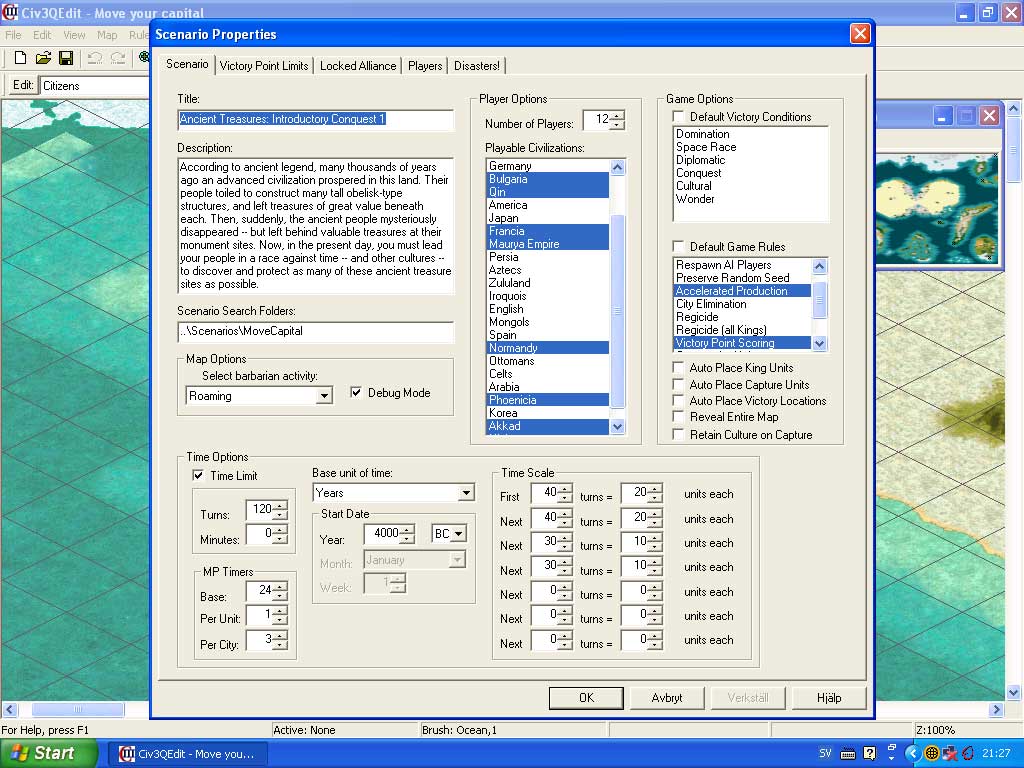Click into the Description text box
Screen dimensions: 1024x768
315,225
